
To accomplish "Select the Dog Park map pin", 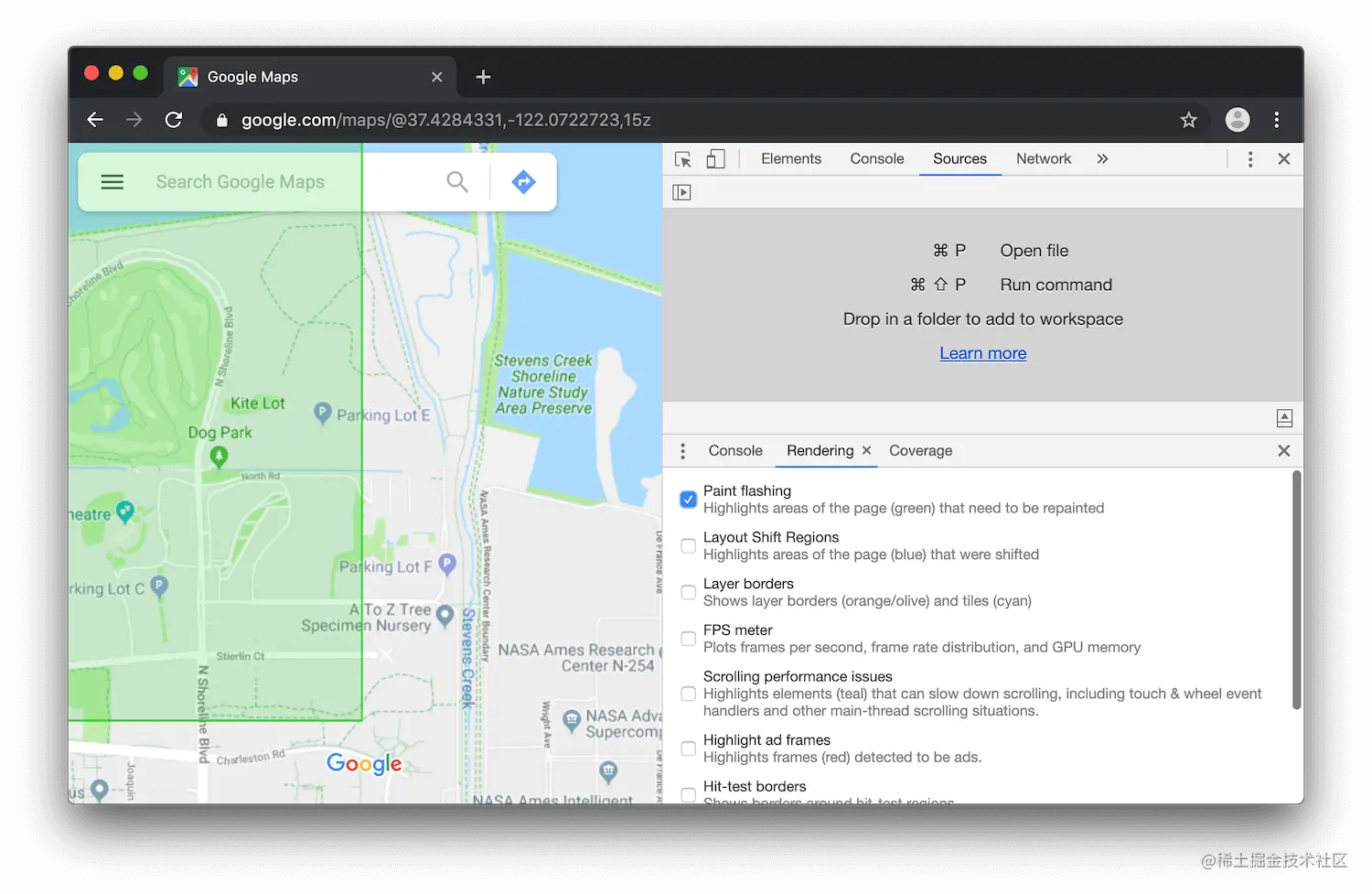I will point(219,456).
